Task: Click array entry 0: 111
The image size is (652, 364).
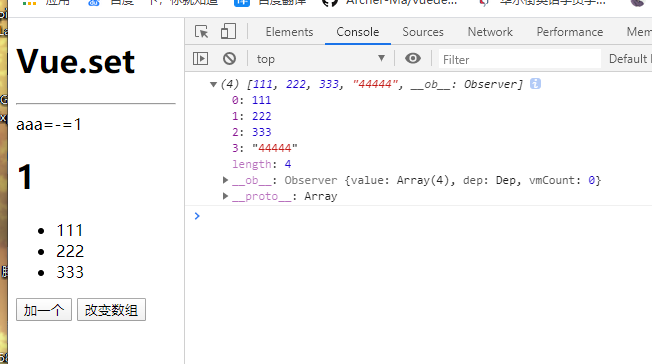Action: (x=252, y=100)
